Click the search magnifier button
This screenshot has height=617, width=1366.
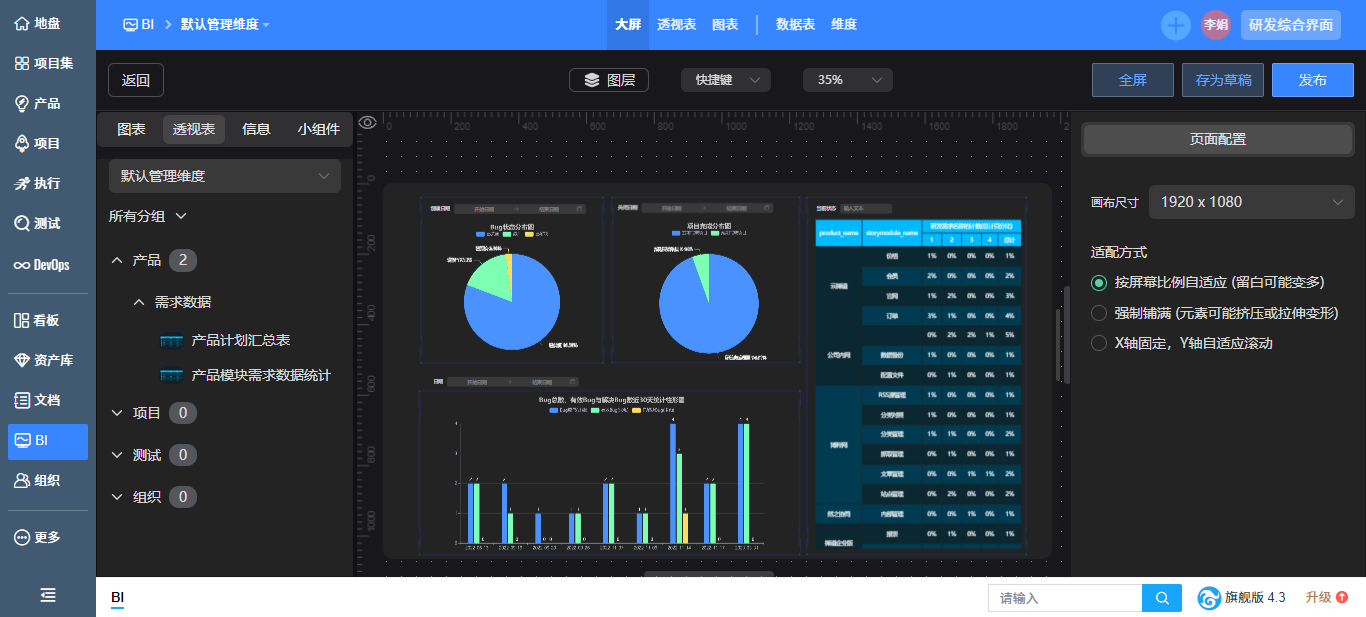point(1162,598)
